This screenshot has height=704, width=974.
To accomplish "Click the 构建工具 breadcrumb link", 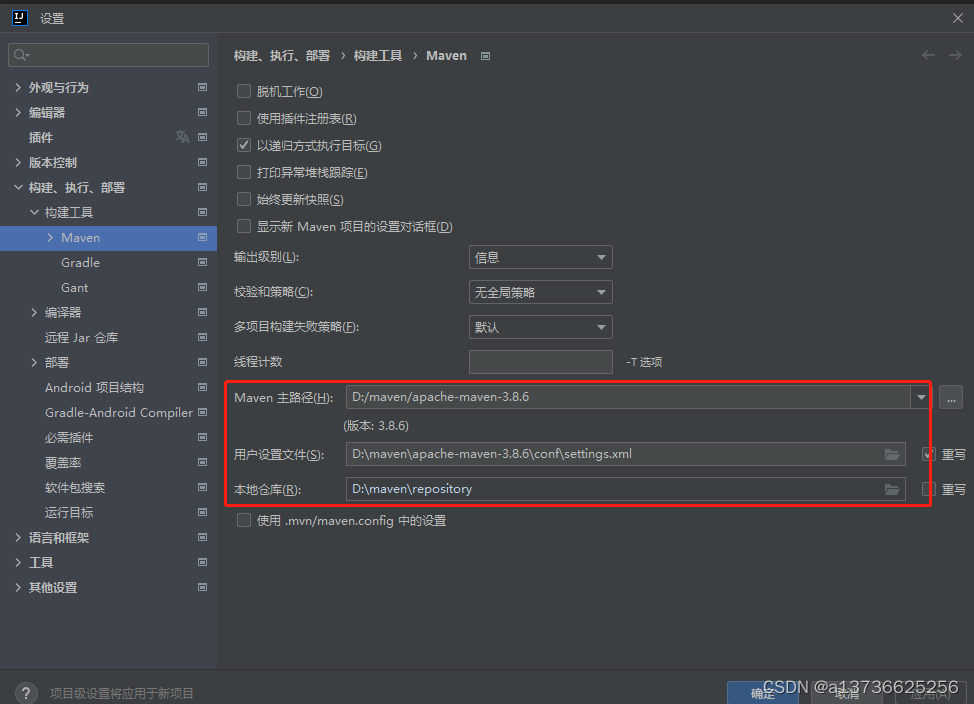I will [378, 56].
